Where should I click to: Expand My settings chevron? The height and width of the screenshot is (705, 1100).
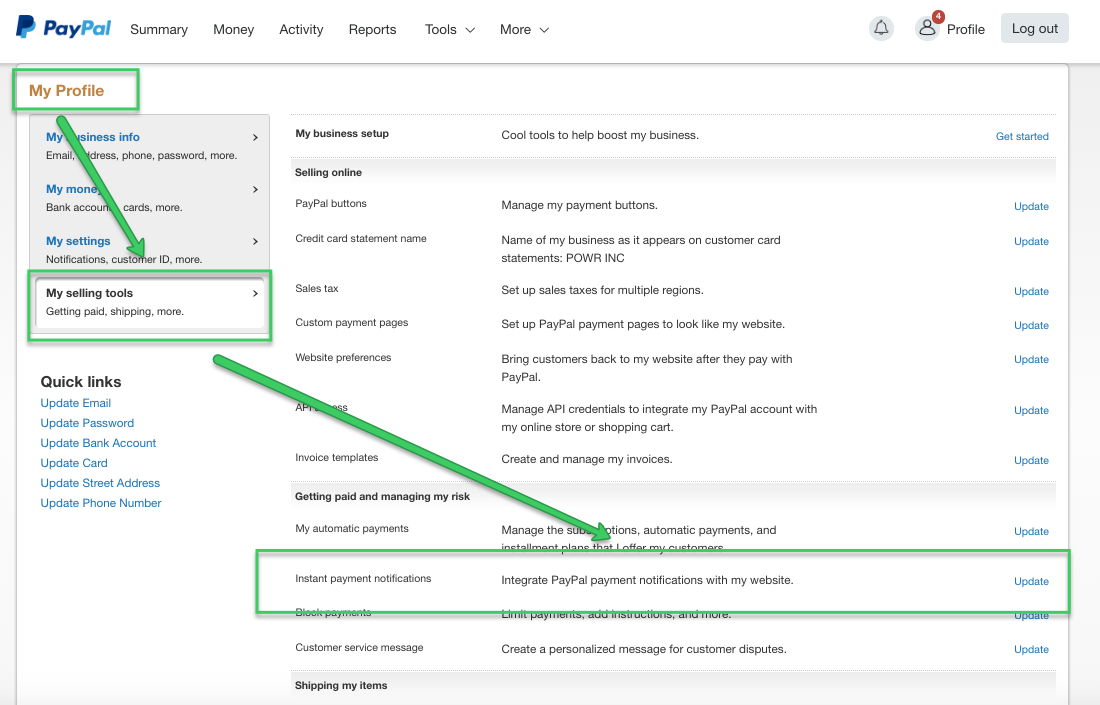255,241
